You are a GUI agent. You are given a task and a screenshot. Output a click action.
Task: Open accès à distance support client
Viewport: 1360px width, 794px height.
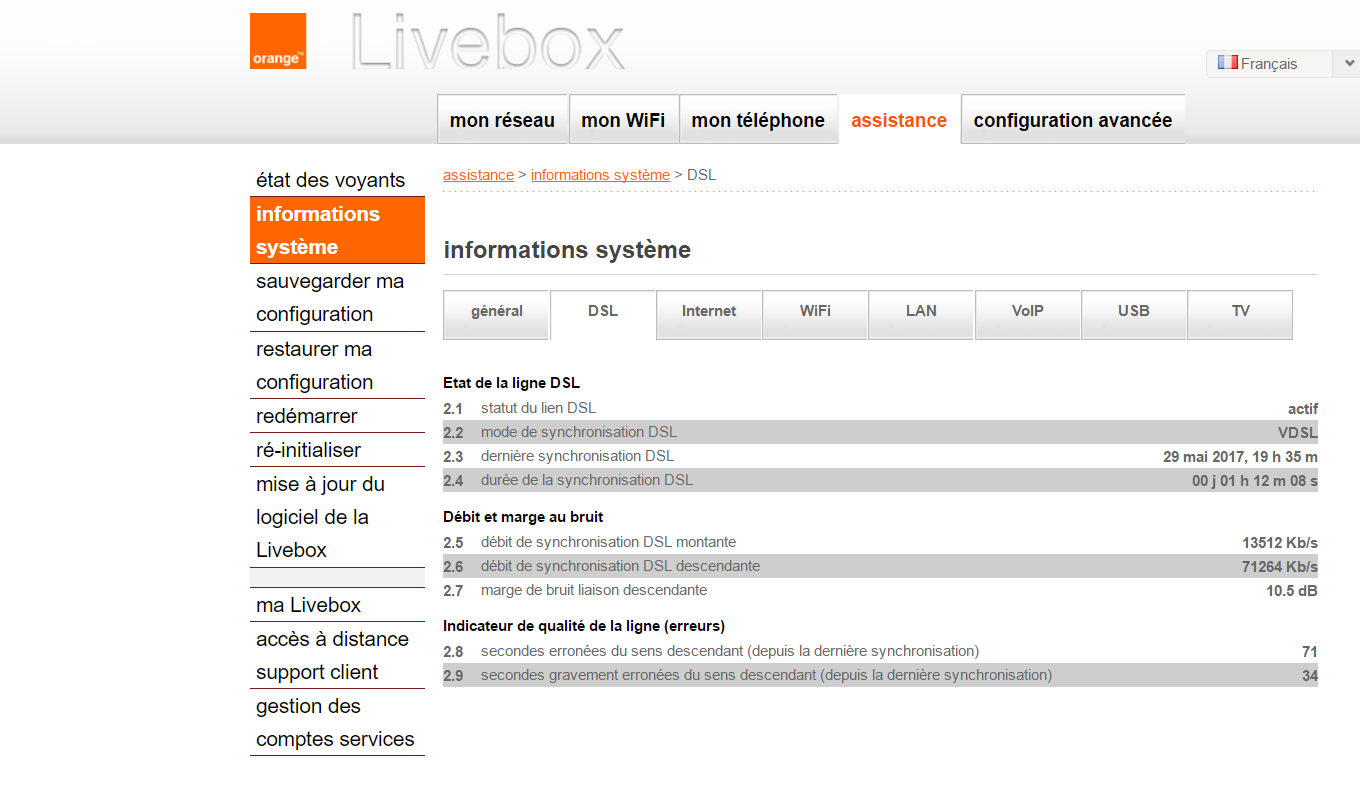click(x=337, y=655)
